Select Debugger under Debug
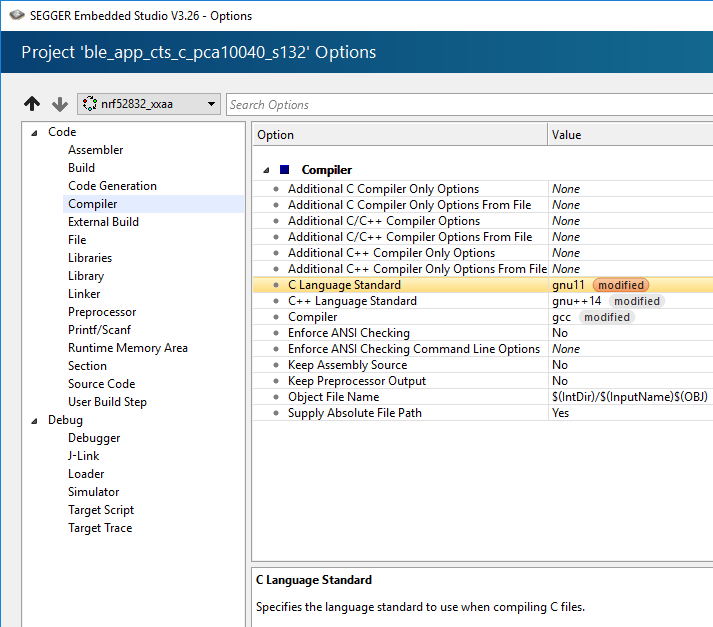 tap(94, 438)
